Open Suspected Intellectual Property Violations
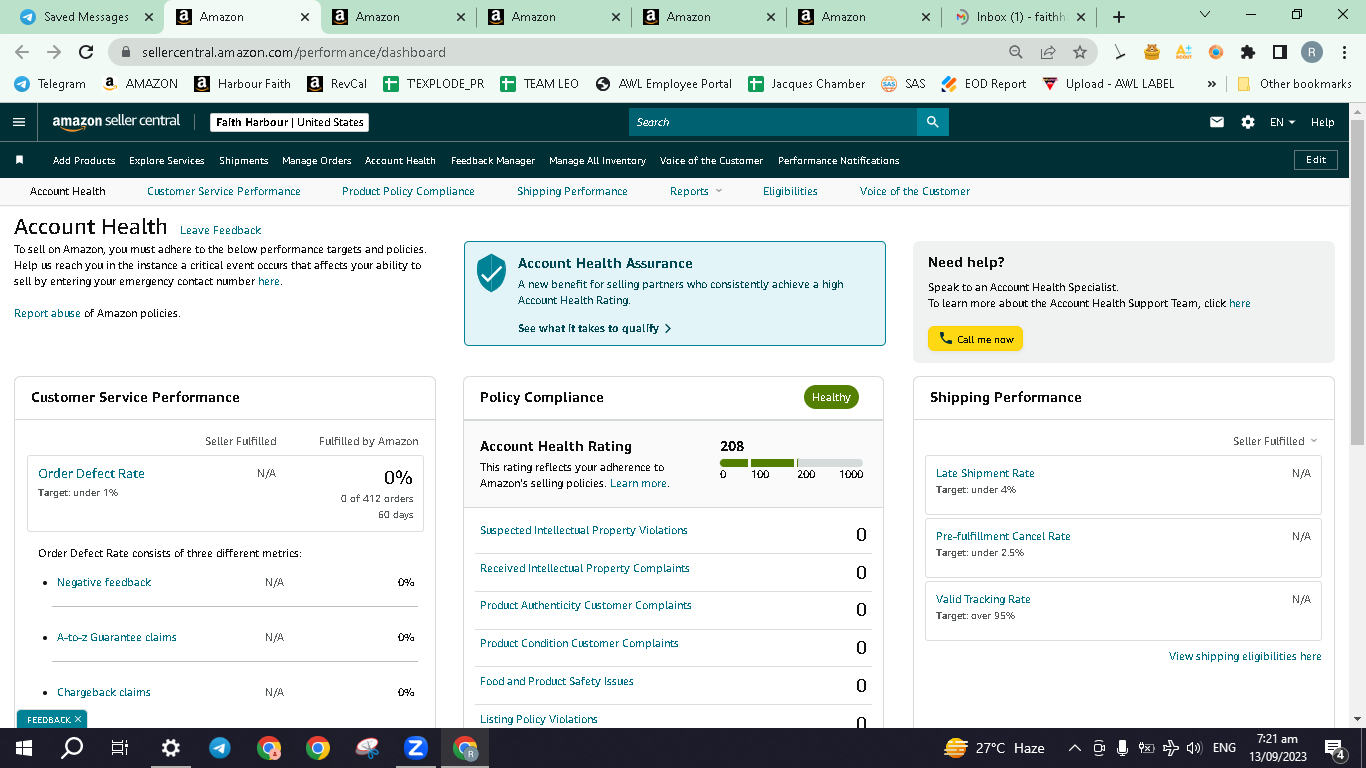Screen dimensions: 1366x768 pos(584,530)
